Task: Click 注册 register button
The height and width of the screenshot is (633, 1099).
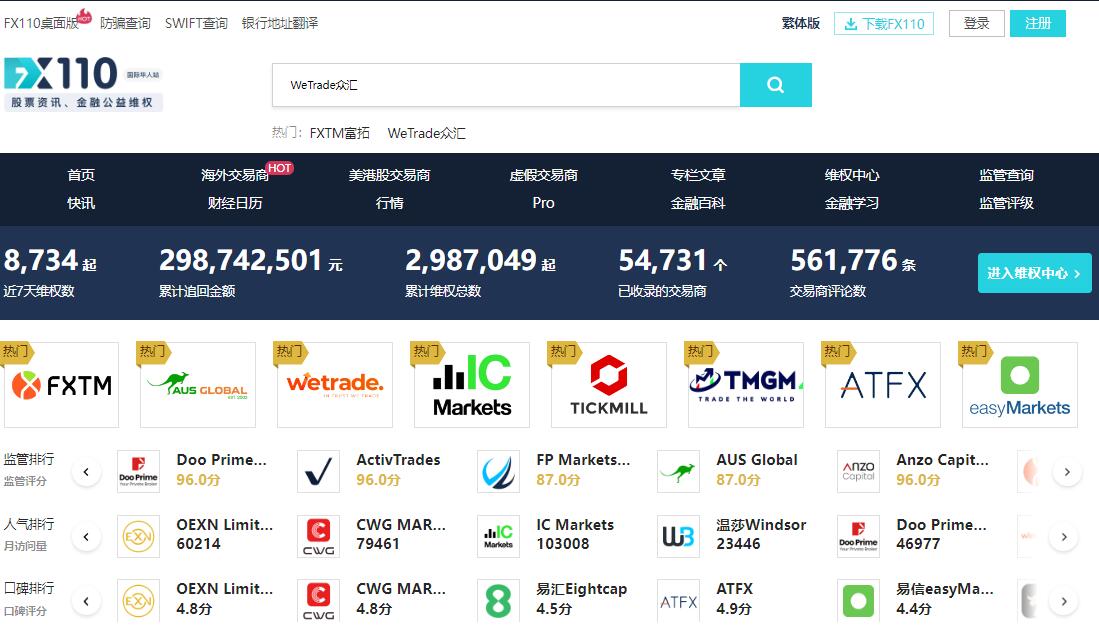Action: point(1037,24)
